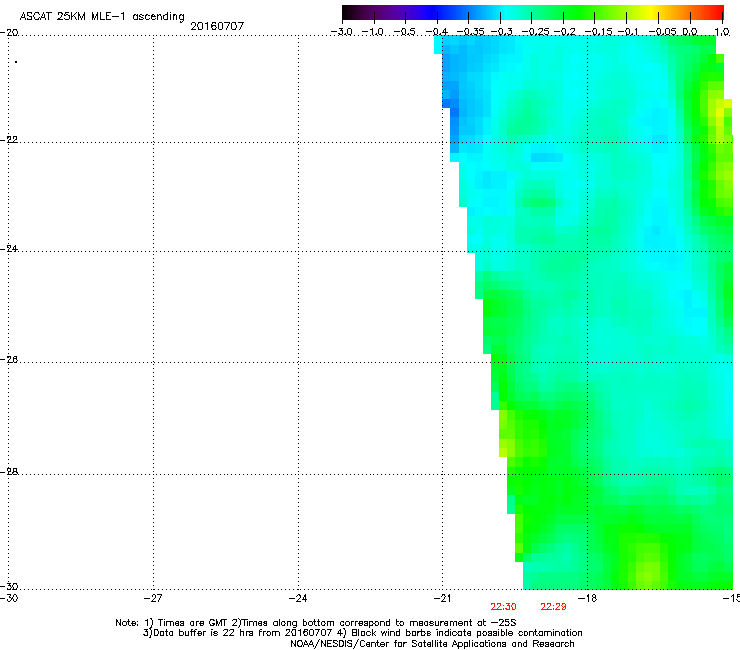Click the 'Data buffer is 22 hrs' note line
740x650 pixels.
point(362,633)
